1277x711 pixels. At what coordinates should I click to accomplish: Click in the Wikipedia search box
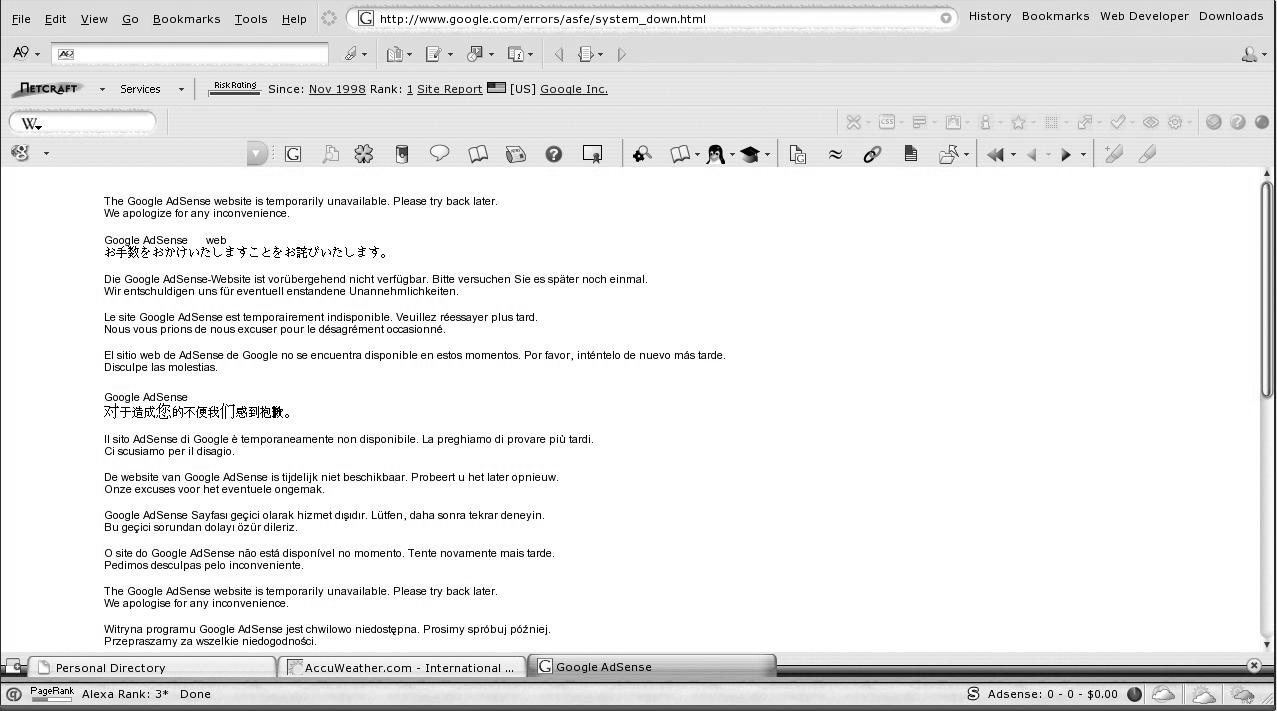83,122
